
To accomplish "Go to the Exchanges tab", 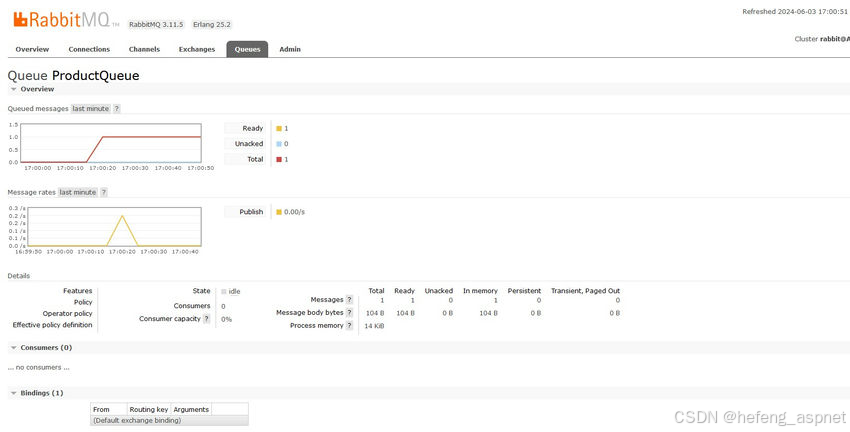I will (197, 49).
